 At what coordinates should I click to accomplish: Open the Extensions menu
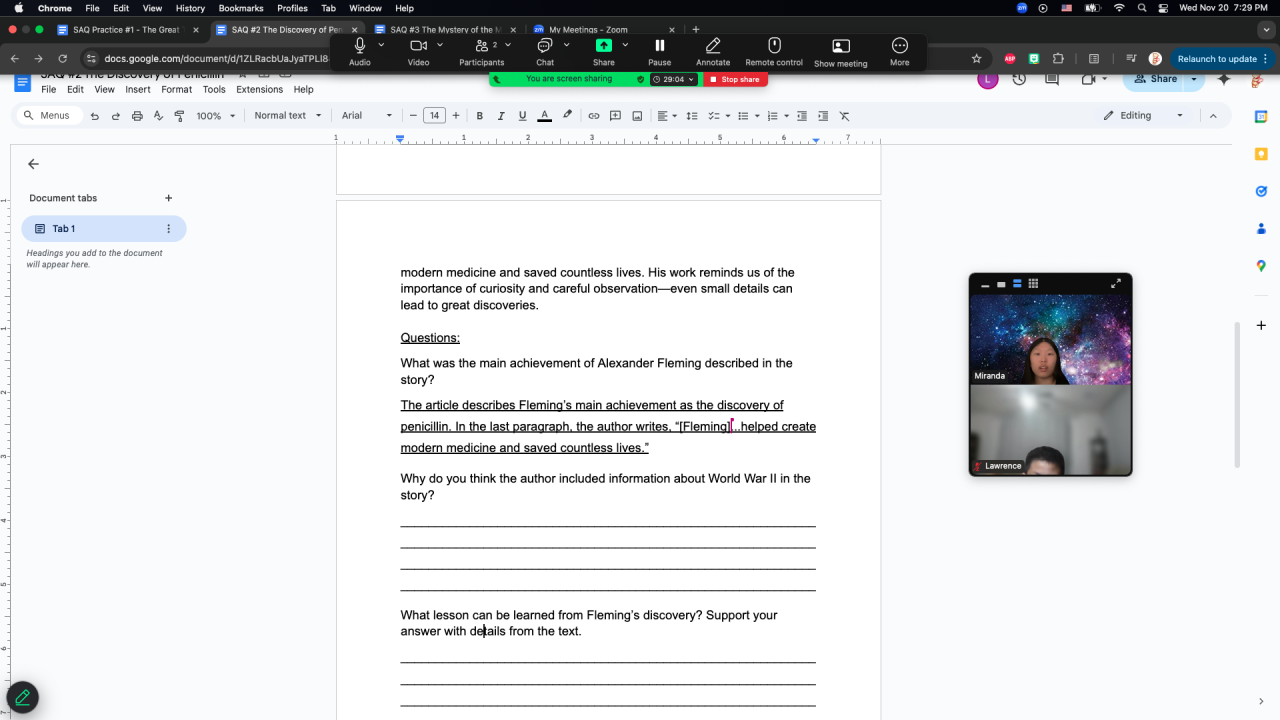click(x=259, y=89)
